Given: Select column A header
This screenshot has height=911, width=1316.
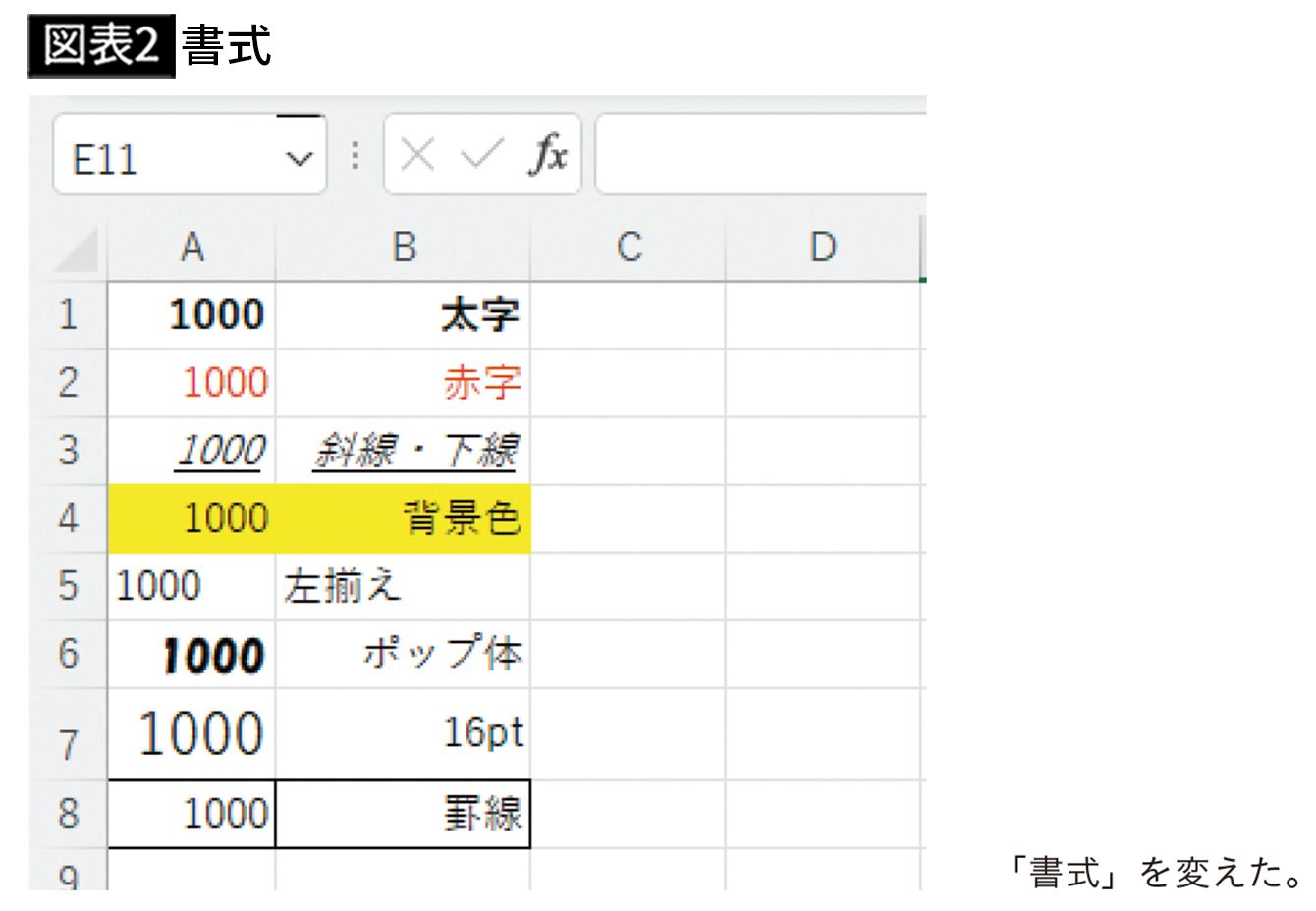Looking at the screenshot, I should (x=192, y=248).
